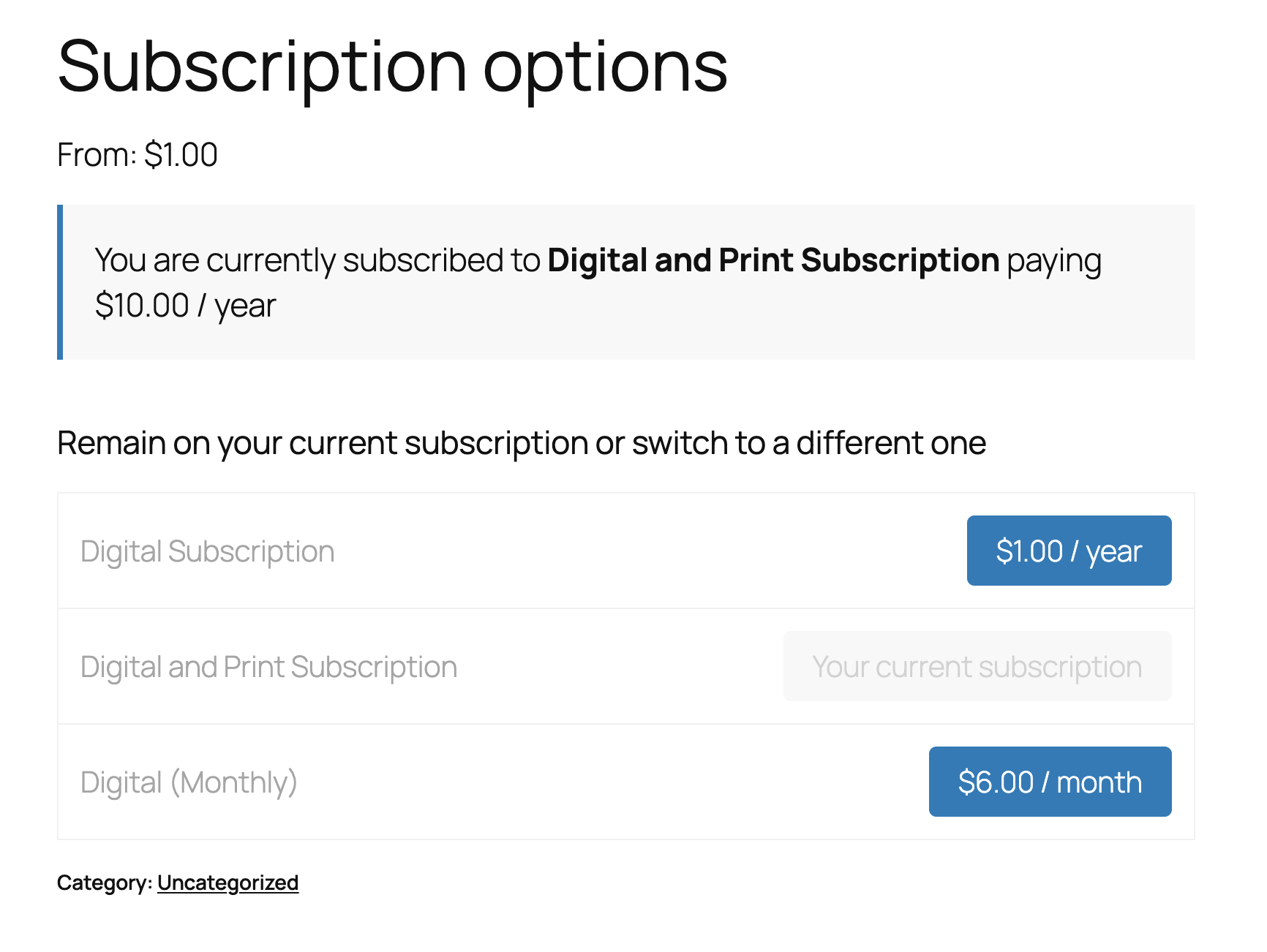Click the Your current subscription button
1267x952 pixels.
[x=977, y=666]
